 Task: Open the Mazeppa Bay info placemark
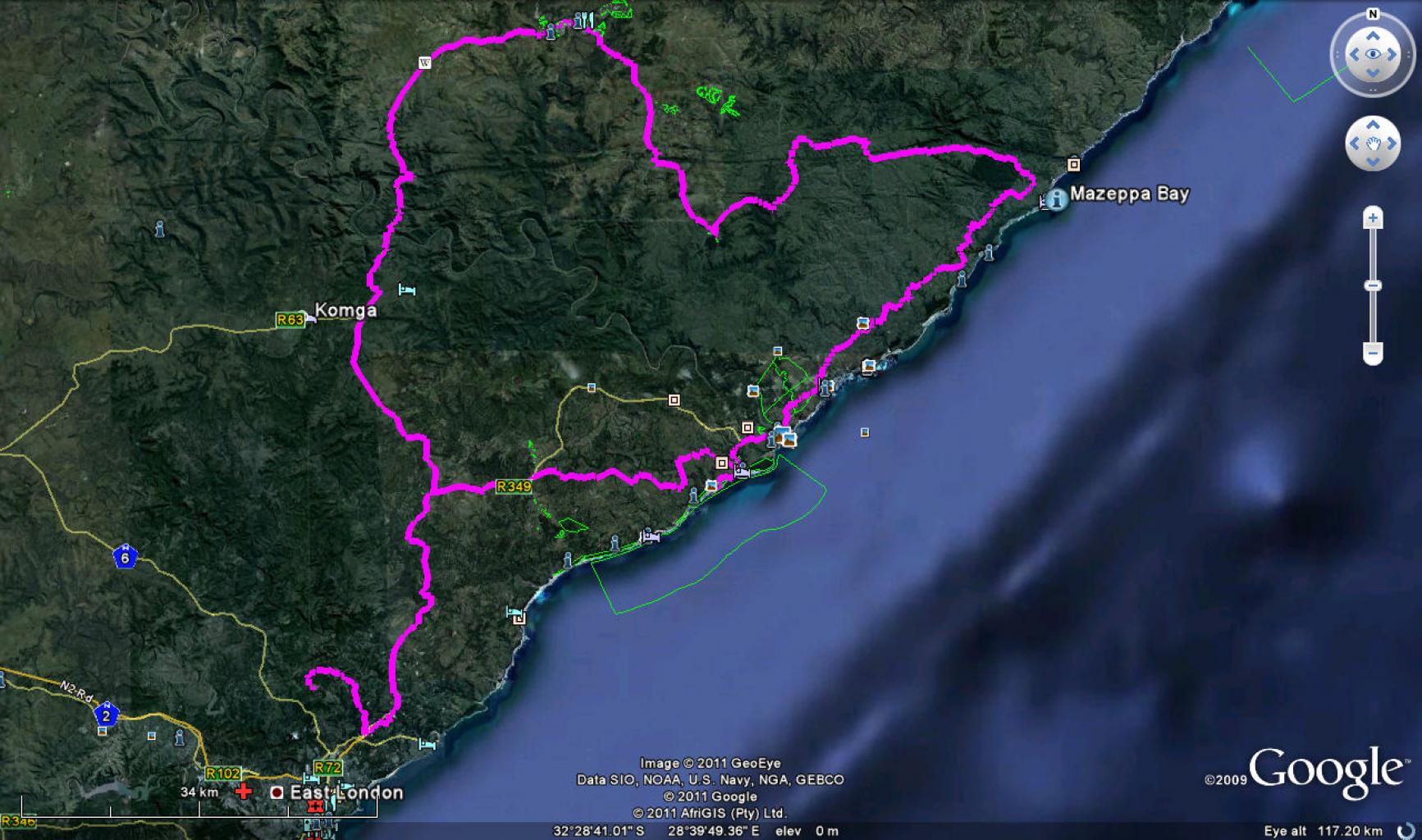(1057, 198)
